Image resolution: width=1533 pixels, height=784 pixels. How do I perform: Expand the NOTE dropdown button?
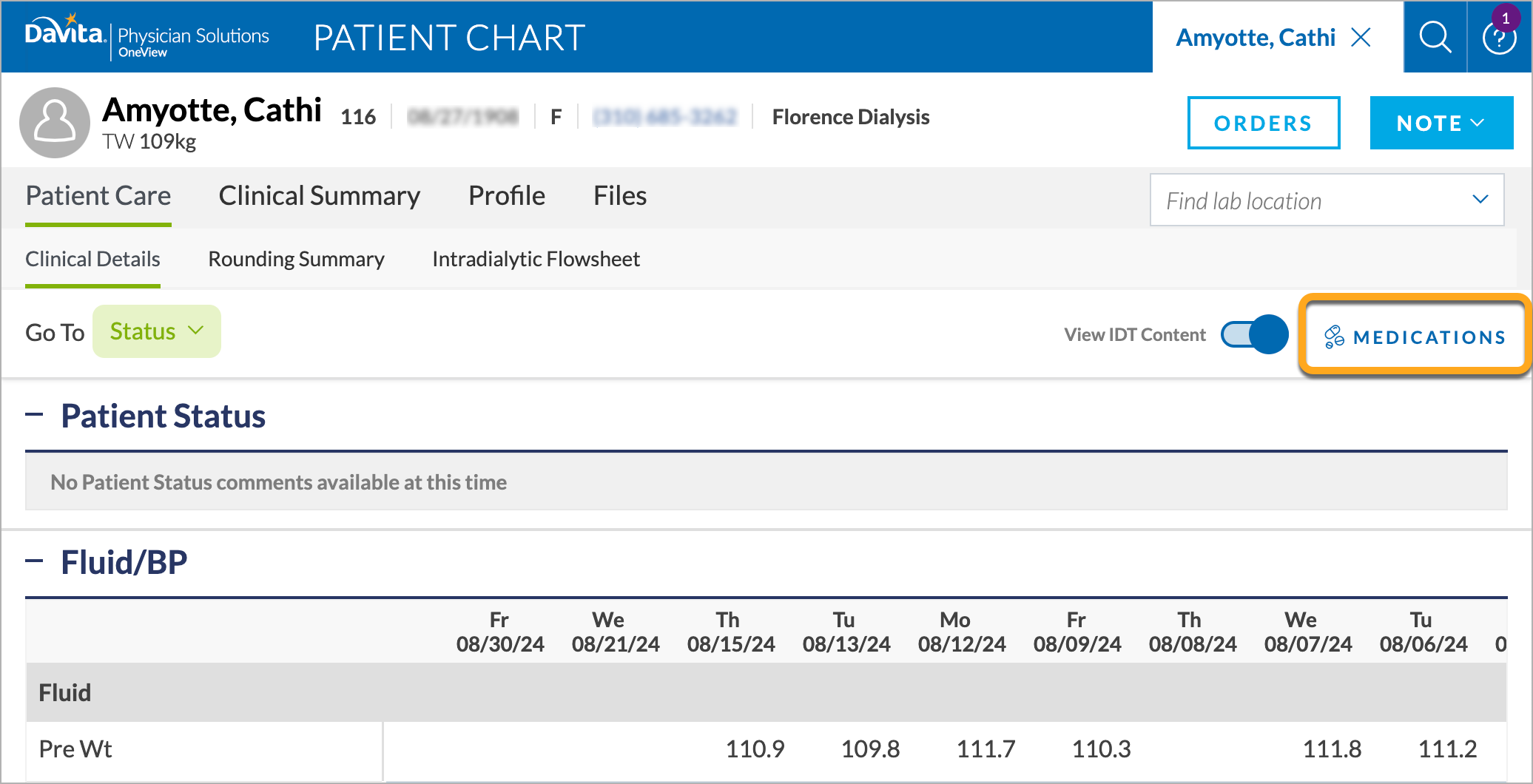(1441, 123)
